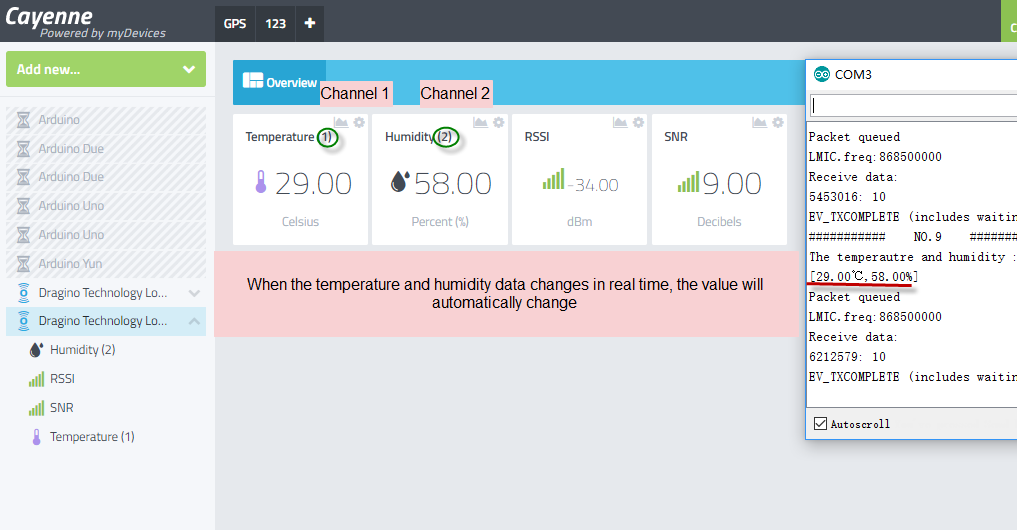Select Arduino device in sidebar
Image resolution: width=1017 pixels, height=530 pixels.
click(x=106, y=119)
